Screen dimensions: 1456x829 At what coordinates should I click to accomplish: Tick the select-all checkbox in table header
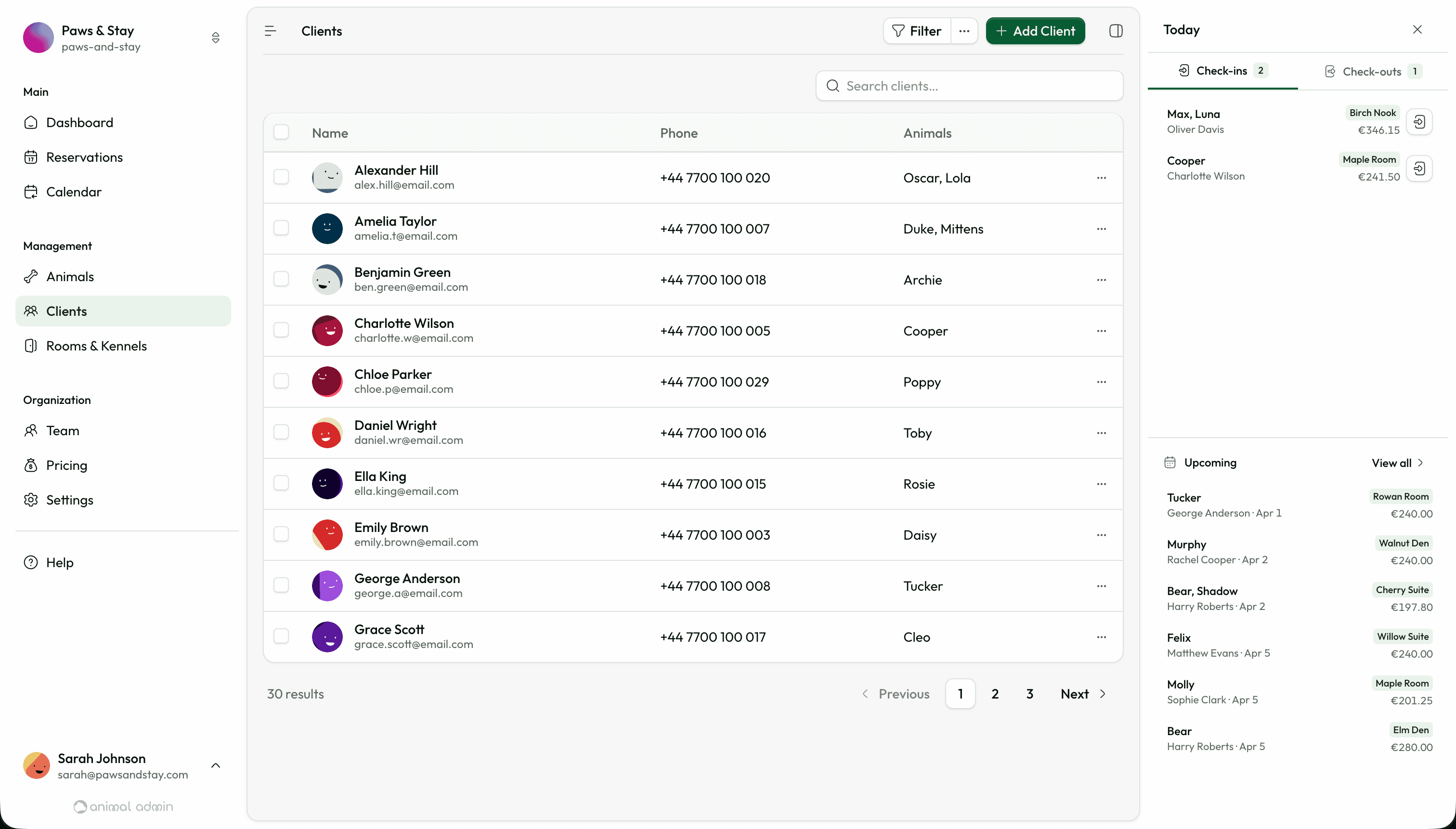[x=281, y=132]
